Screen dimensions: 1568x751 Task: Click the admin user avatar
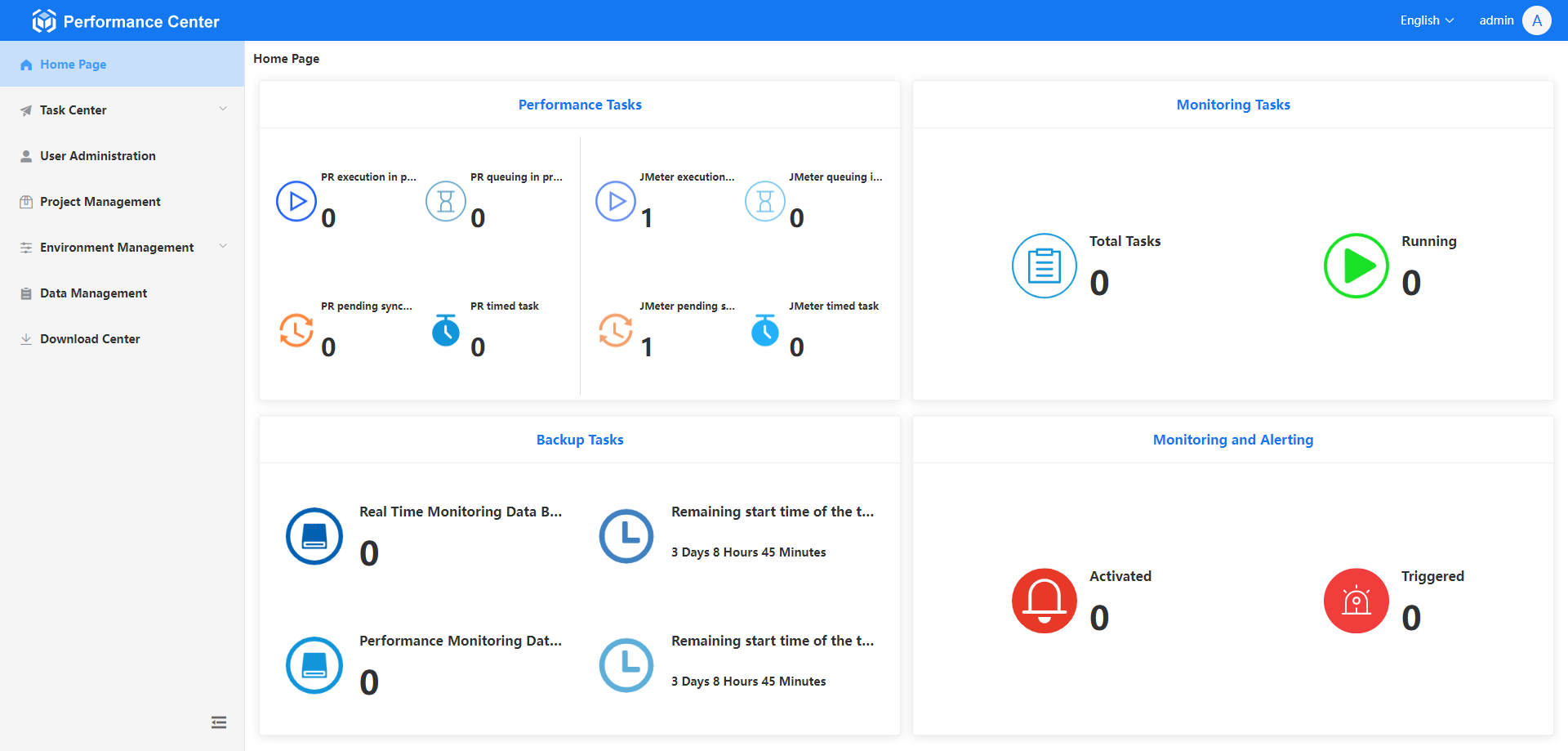tap(1536, 20)
